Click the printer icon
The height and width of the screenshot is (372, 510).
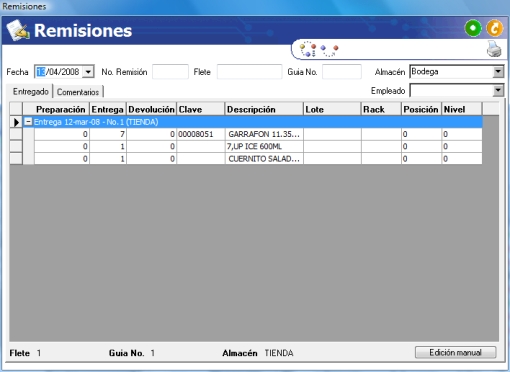point(494,49)
